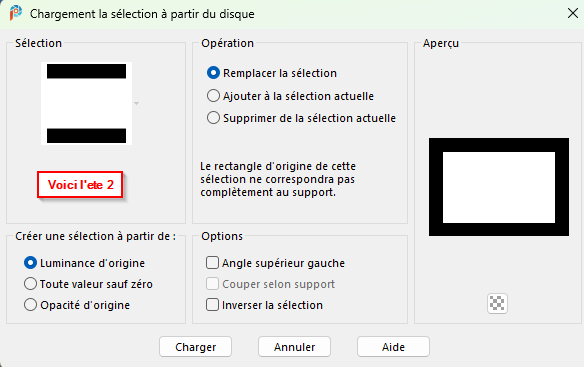Image resolution: width=584 pixels, height=367 pixels.
Task: Click the dialog title bar text
Action: click(142, 14)
